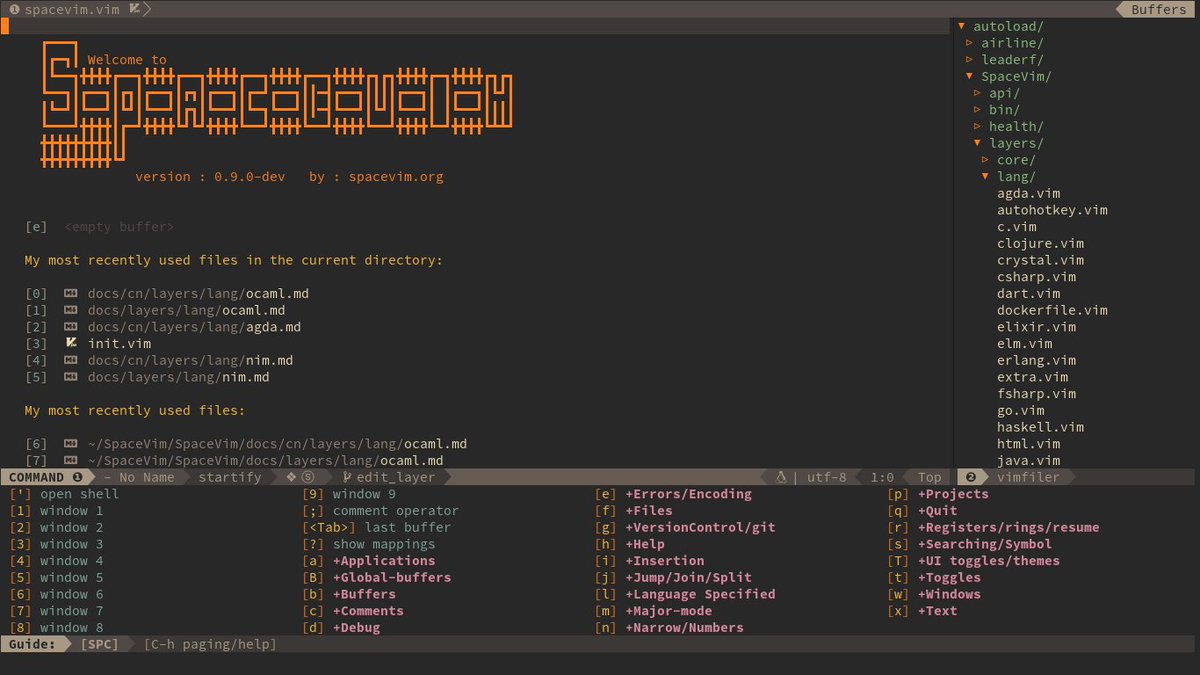Image resolution: width=1200 pixels, height=675 pixels.
Task: Click the vim icon in the spacevim.vim tab
Action: 135,9
